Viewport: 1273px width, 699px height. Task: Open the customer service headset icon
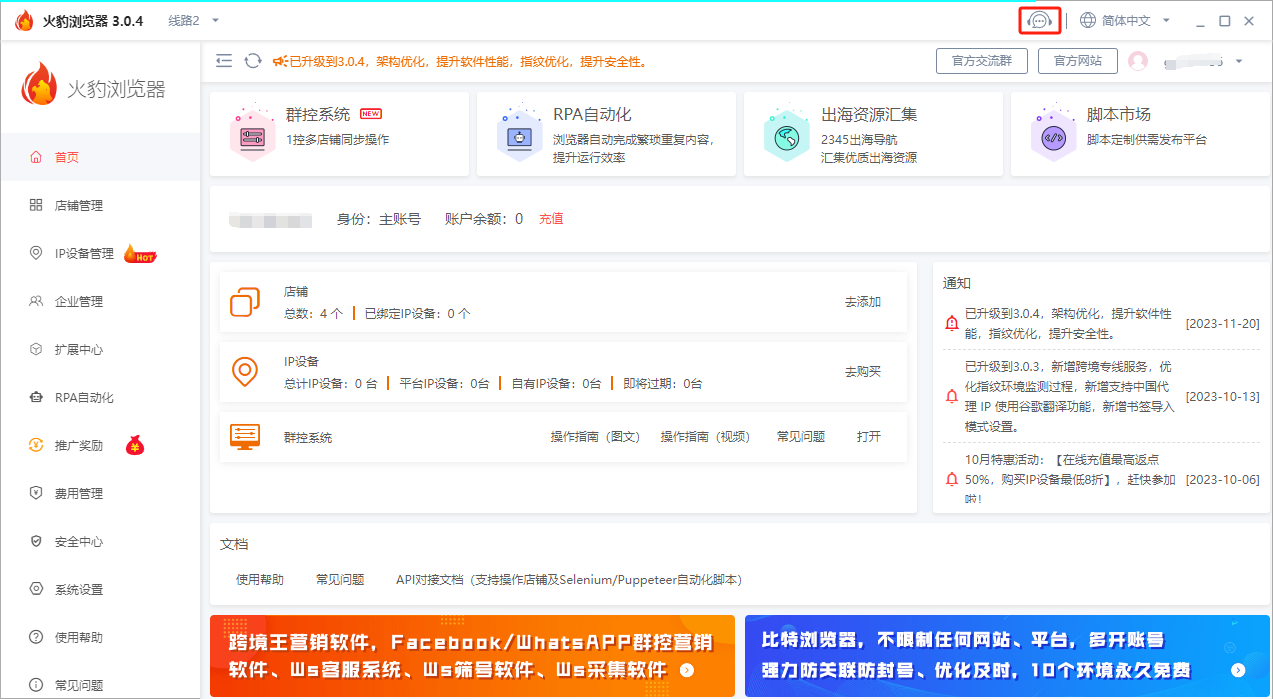coord(1040,20)
